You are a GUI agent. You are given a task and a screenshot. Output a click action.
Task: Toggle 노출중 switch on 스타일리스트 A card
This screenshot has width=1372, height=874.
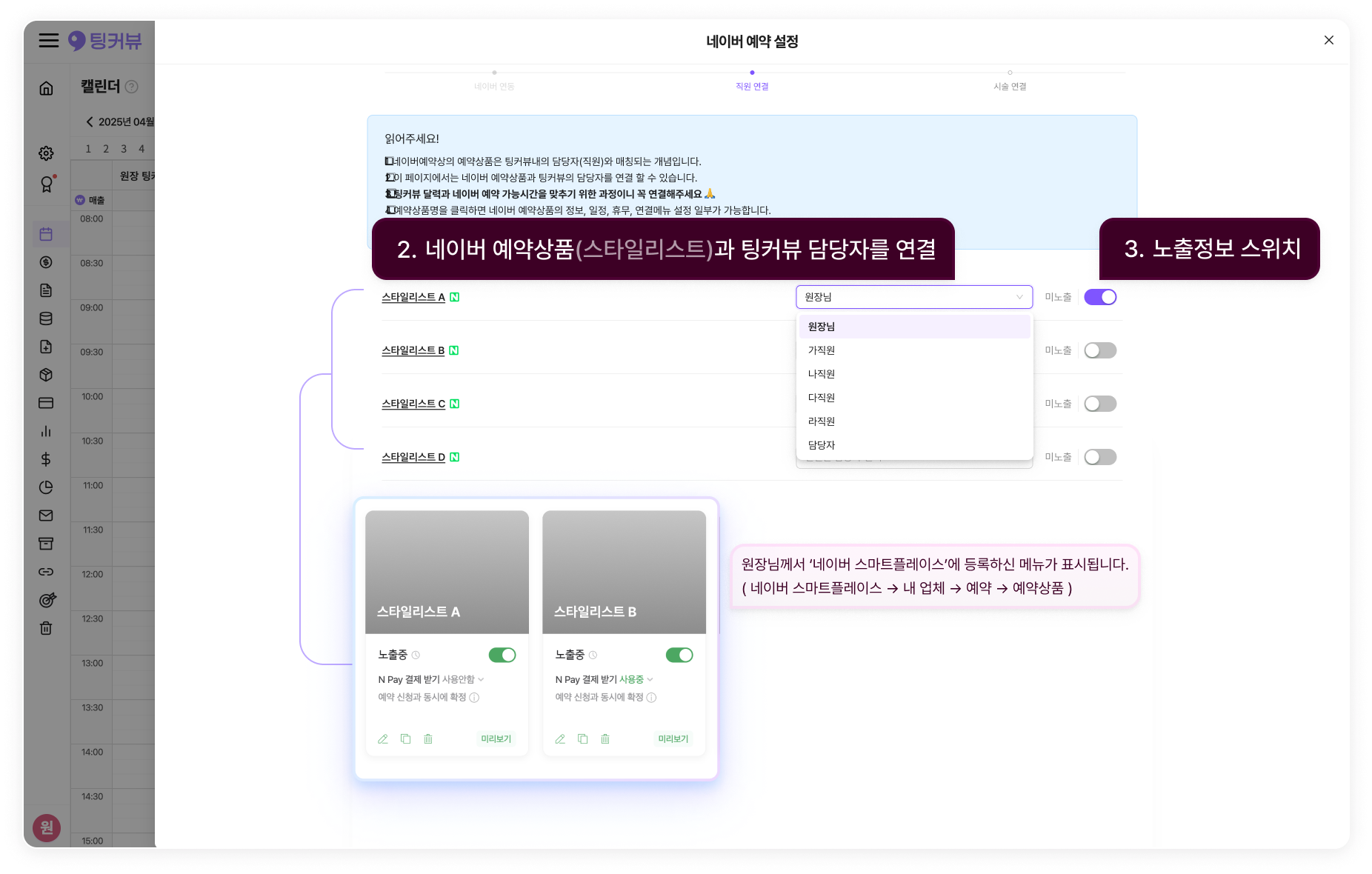pos(502,655)
